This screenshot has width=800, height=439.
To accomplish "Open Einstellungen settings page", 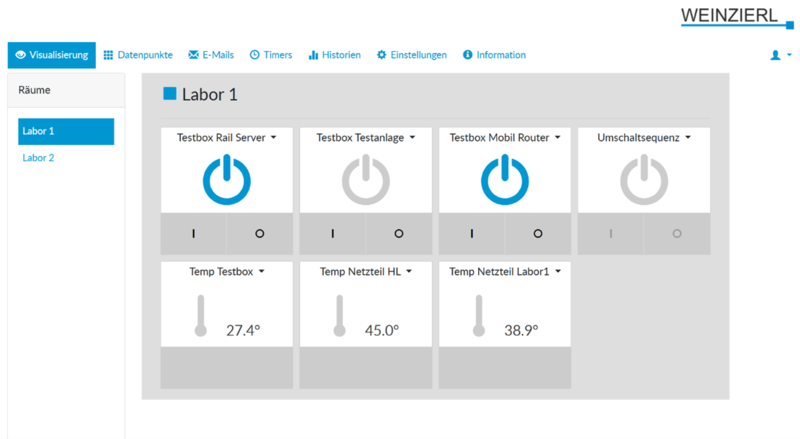I will pos(411,55).
